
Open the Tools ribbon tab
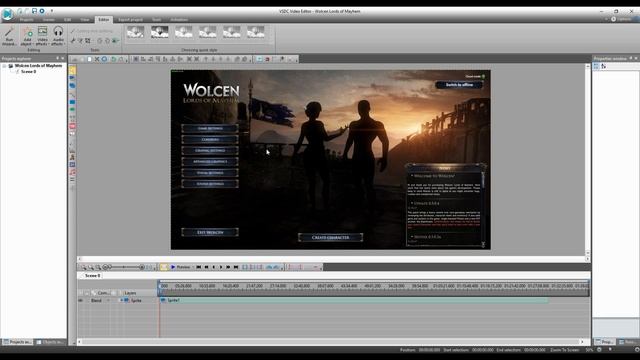pyautogui.click(x=157, y=20)
